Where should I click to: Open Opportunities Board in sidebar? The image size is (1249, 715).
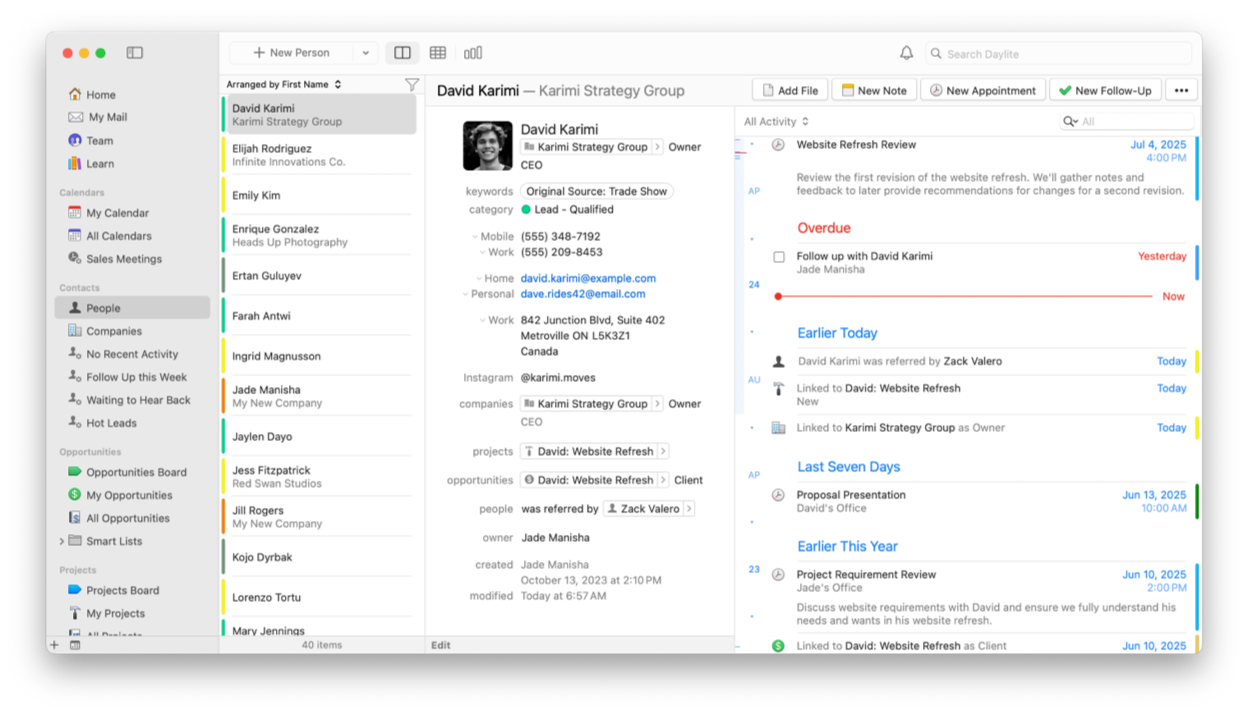coord(136,472)
